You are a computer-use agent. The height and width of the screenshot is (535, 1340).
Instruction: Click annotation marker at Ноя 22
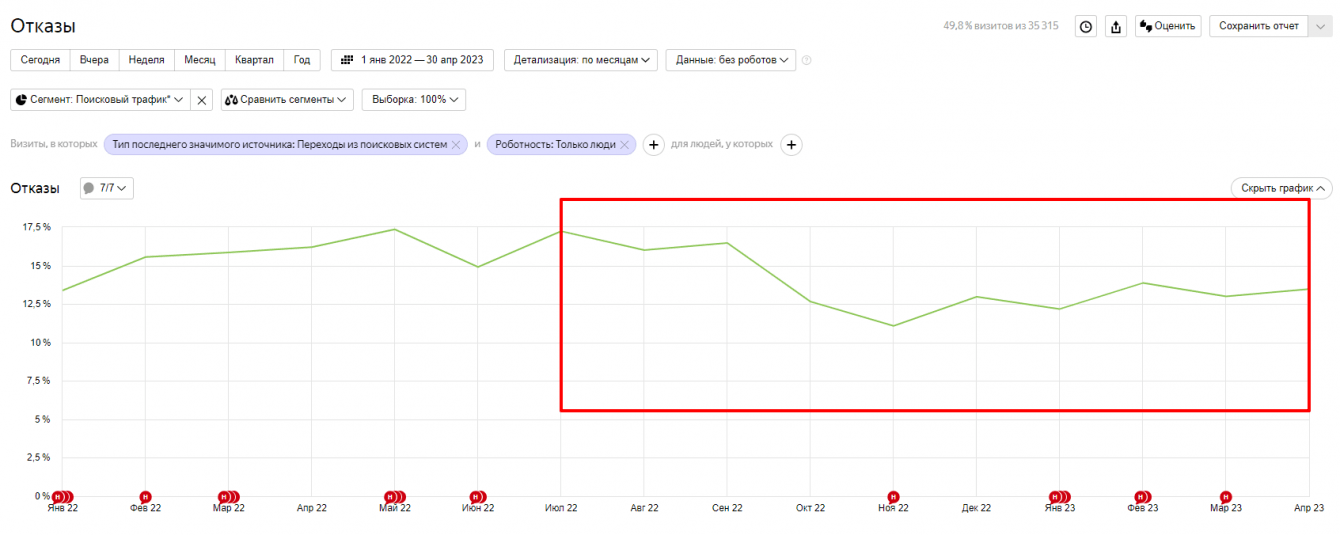[x=893, y=497]
